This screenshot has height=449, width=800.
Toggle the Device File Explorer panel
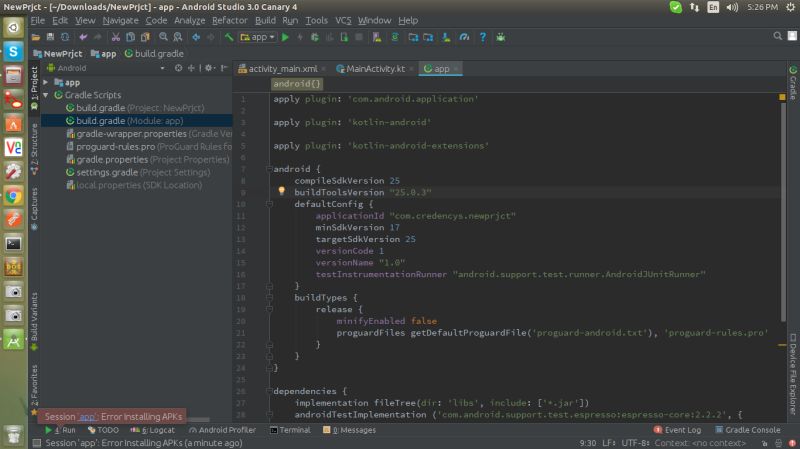click(793, 373)
